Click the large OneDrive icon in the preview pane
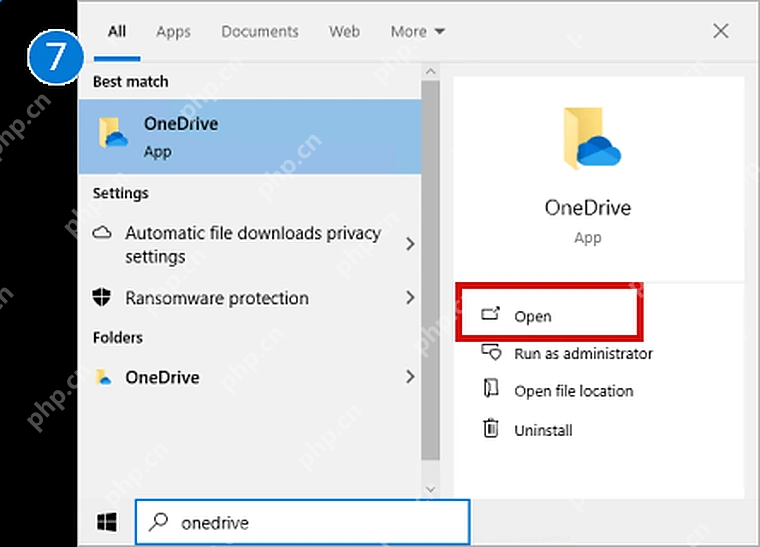 click(592, 139)
